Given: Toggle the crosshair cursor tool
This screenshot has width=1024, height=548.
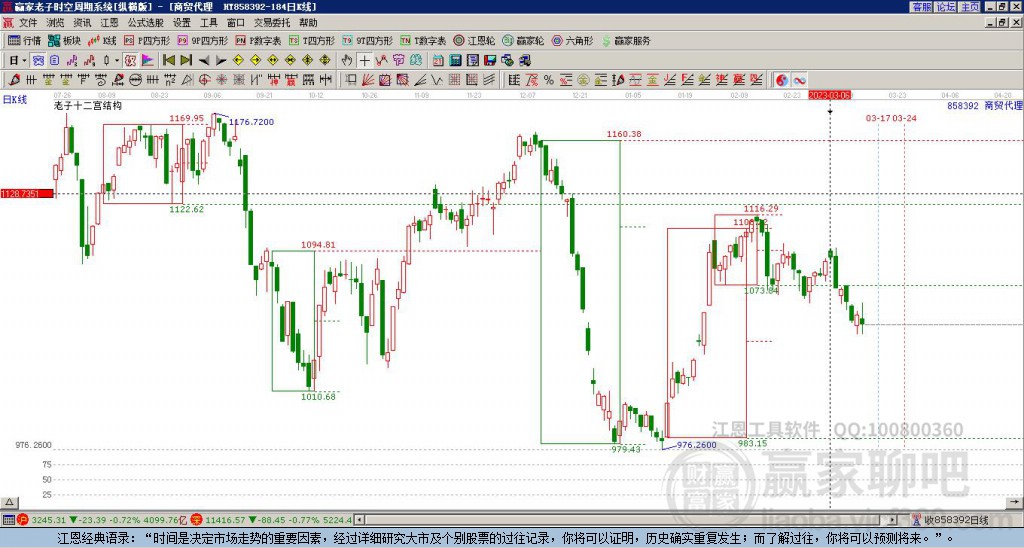Looking at the screenshot, I should [365, 60].
